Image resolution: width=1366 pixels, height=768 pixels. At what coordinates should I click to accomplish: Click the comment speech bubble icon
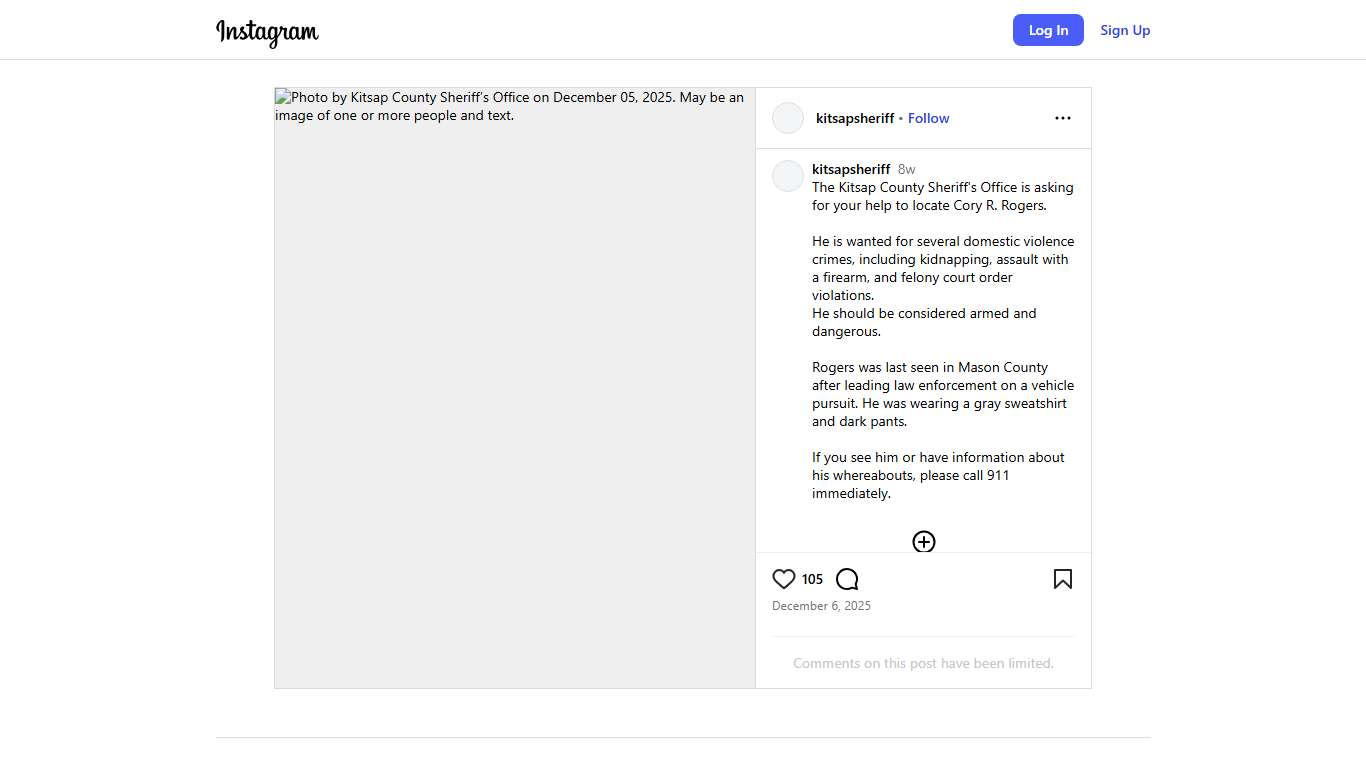847,579
